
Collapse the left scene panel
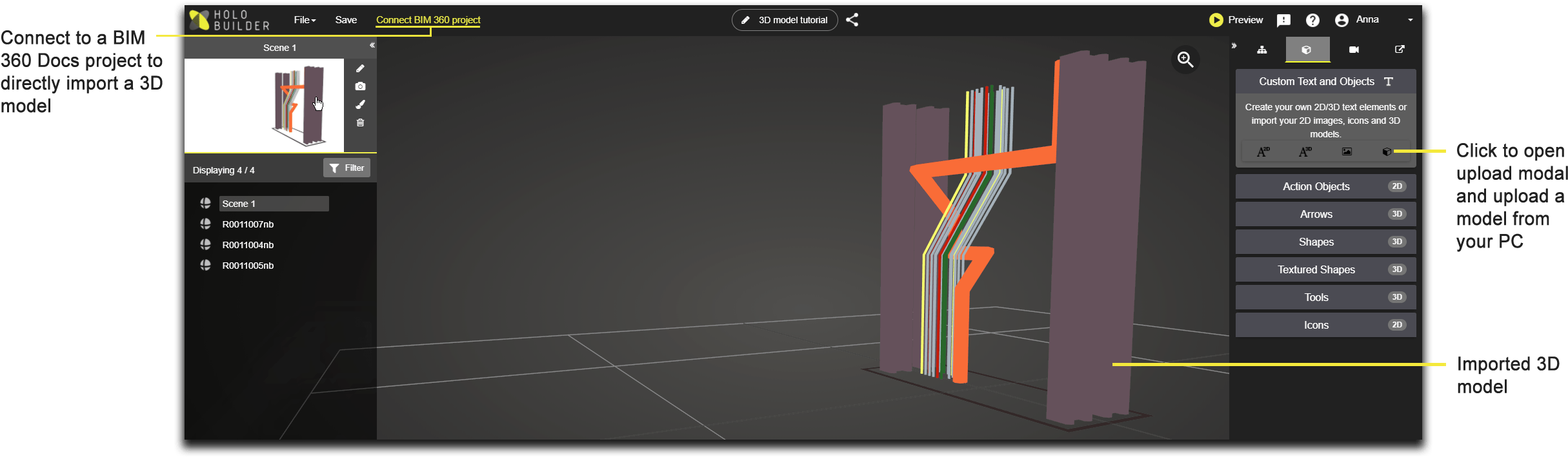pos(372,45)
